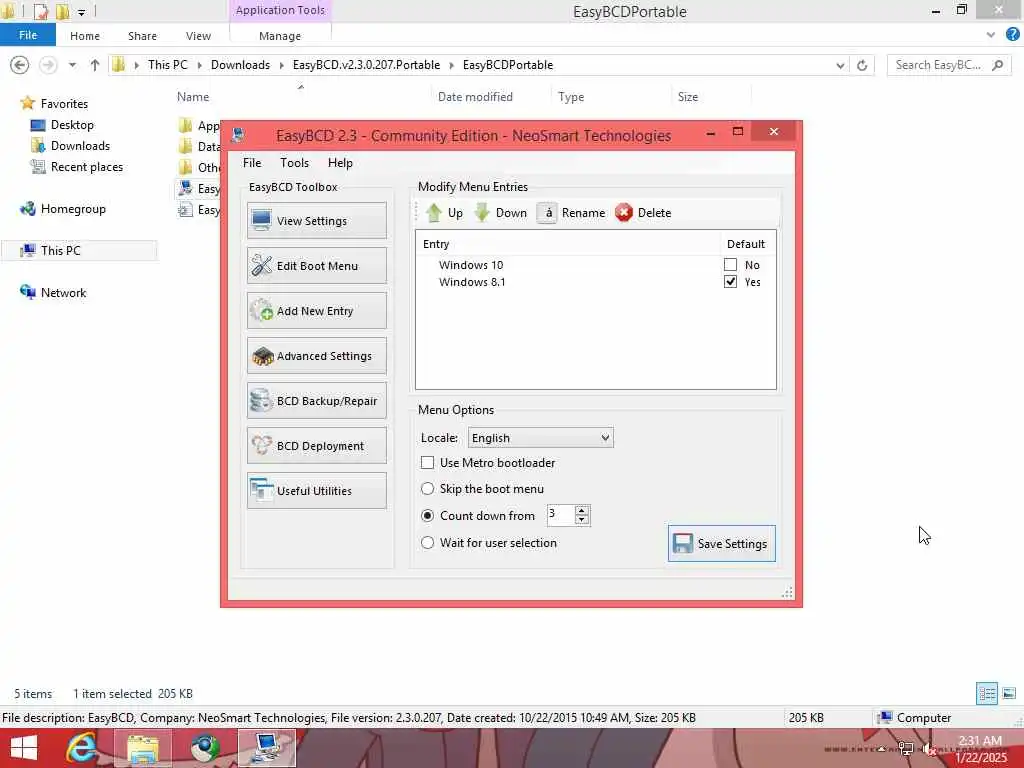Open EasyBCD taskbar icon
Screen dimensions: 1024x768
(x=266, y=748)
